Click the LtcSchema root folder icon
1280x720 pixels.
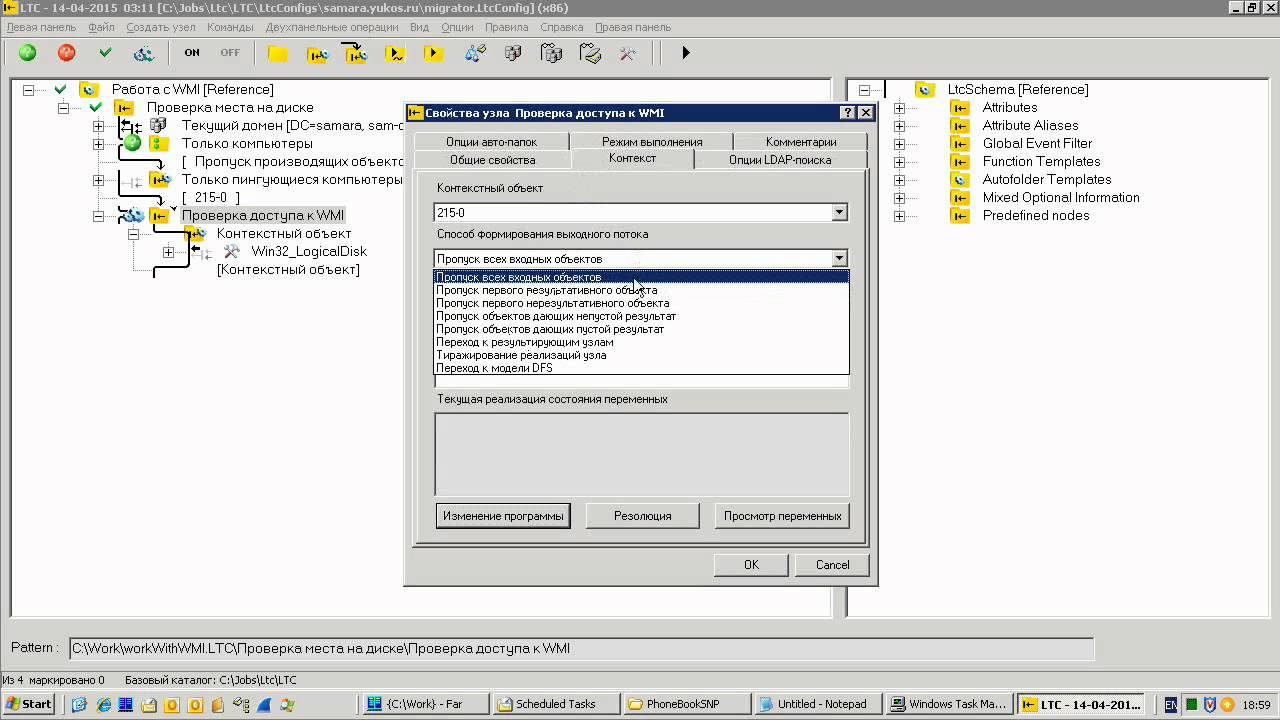click(925, 90)
